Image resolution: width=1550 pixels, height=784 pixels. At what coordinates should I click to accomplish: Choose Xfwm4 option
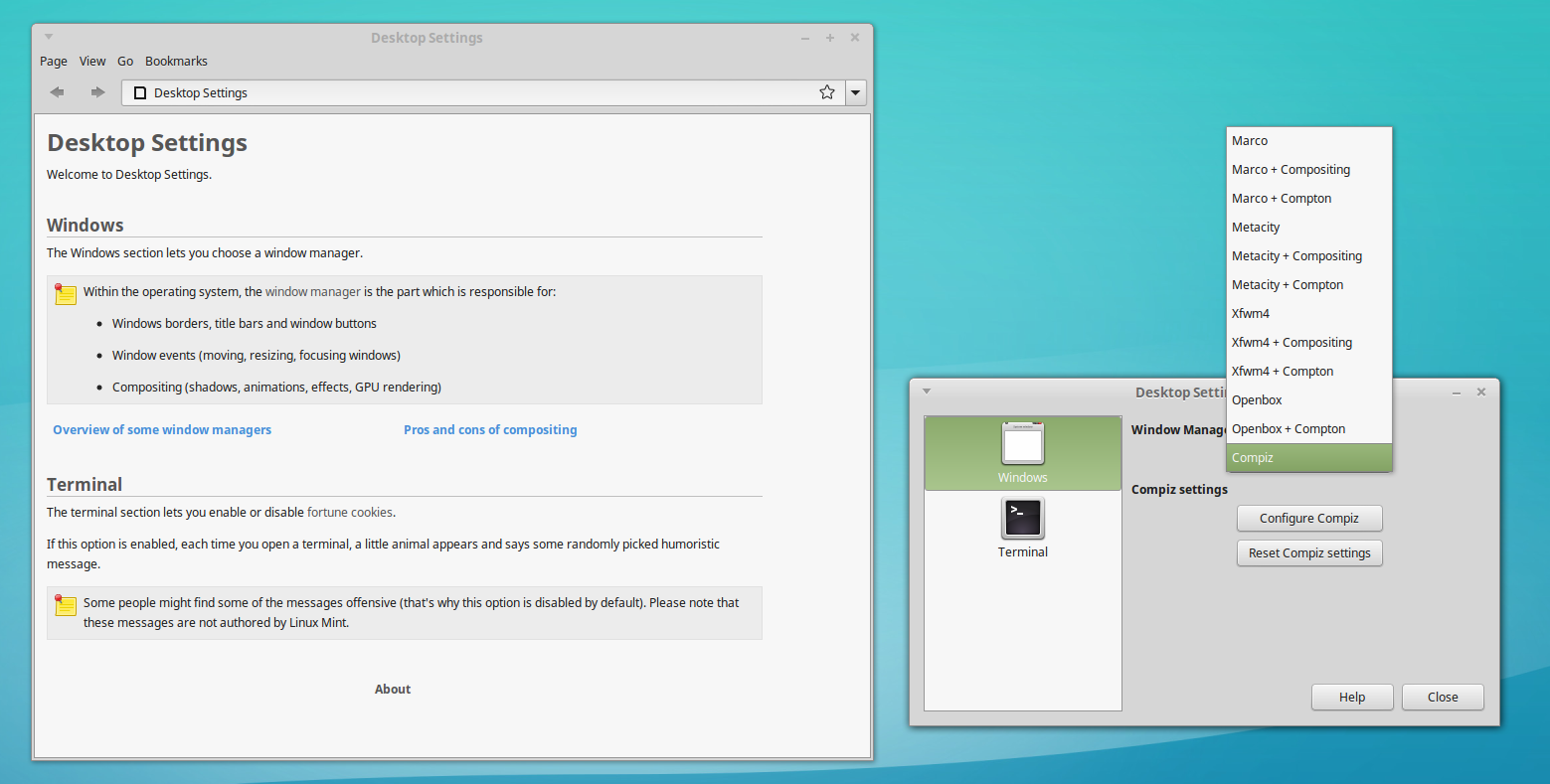coord(1309,314)
